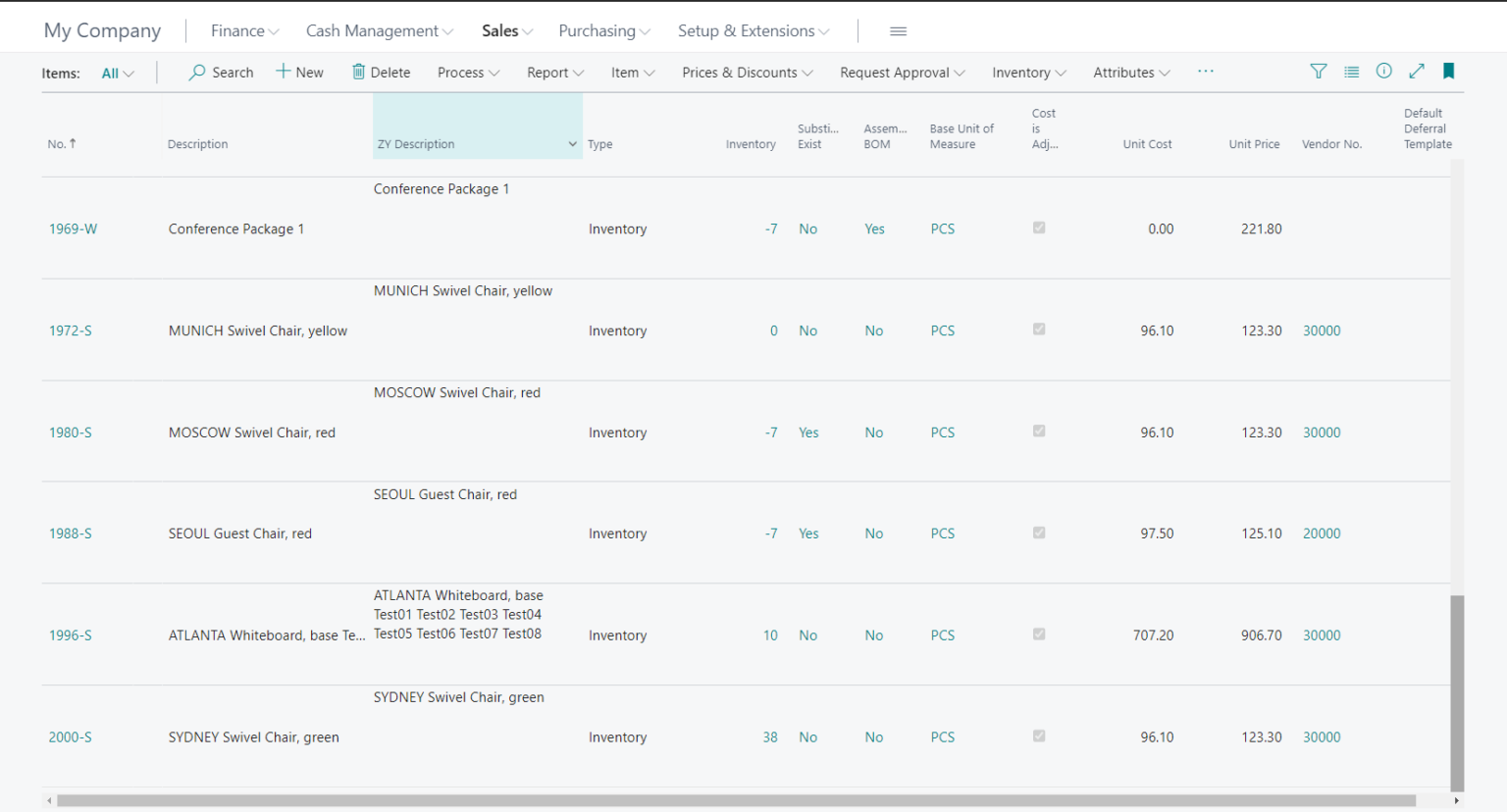Bookmark this page using the bookmark icon

pyautogui.click(x=1449, y=71)
